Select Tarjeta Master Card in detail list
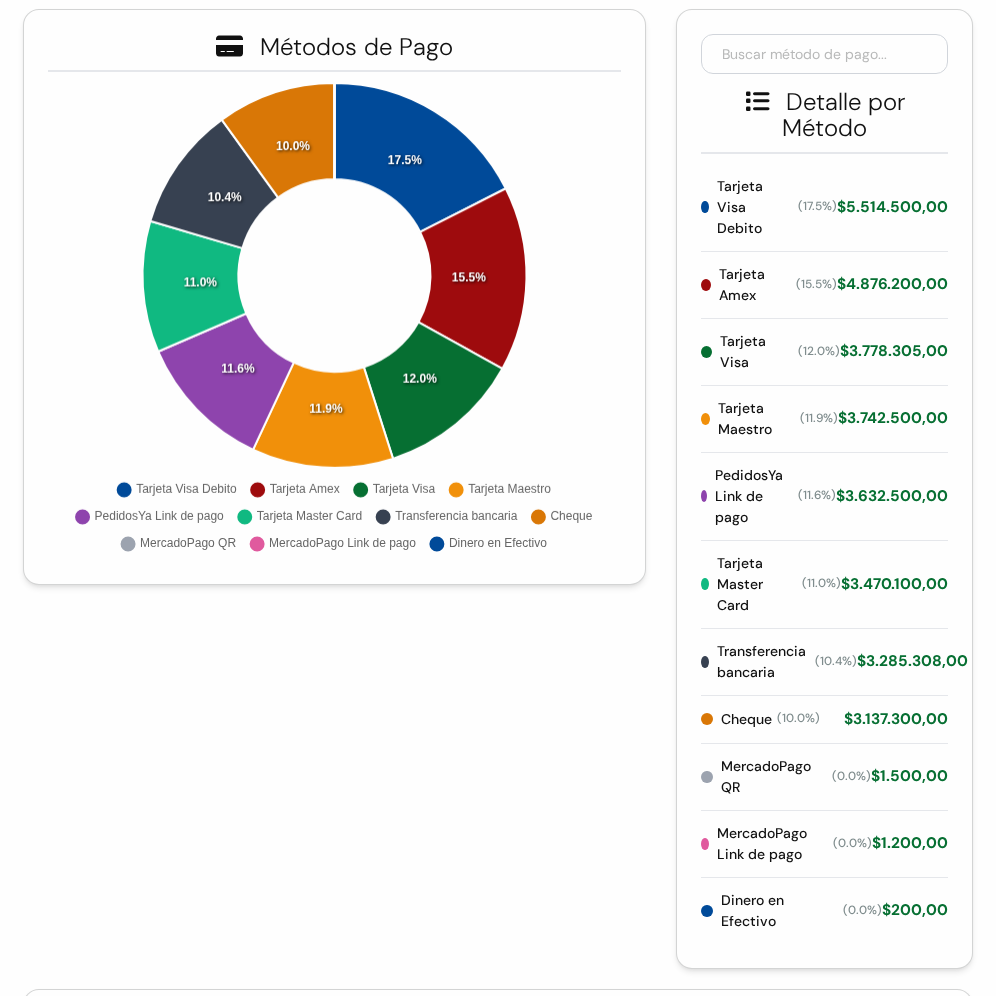 [x=739, y=584]
